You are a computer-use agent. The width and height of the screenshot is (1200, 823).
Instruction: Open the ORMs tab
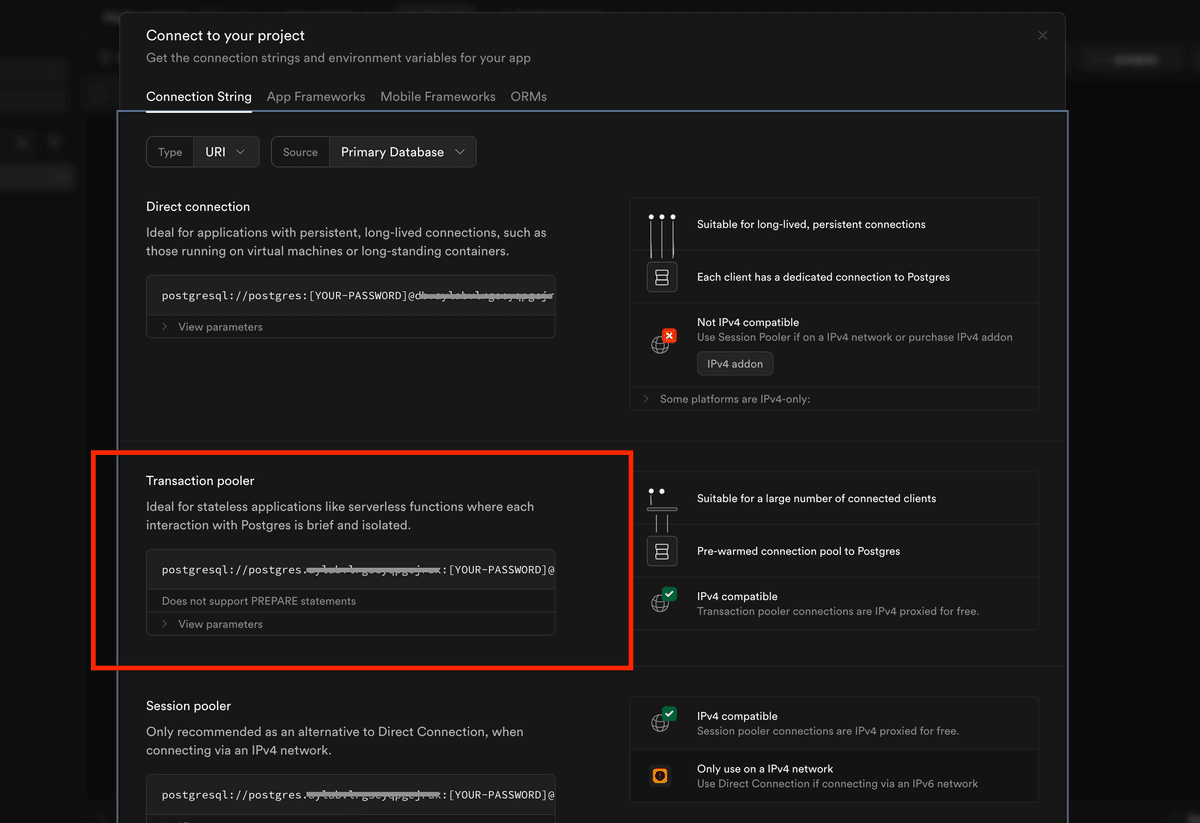point(528,96)
